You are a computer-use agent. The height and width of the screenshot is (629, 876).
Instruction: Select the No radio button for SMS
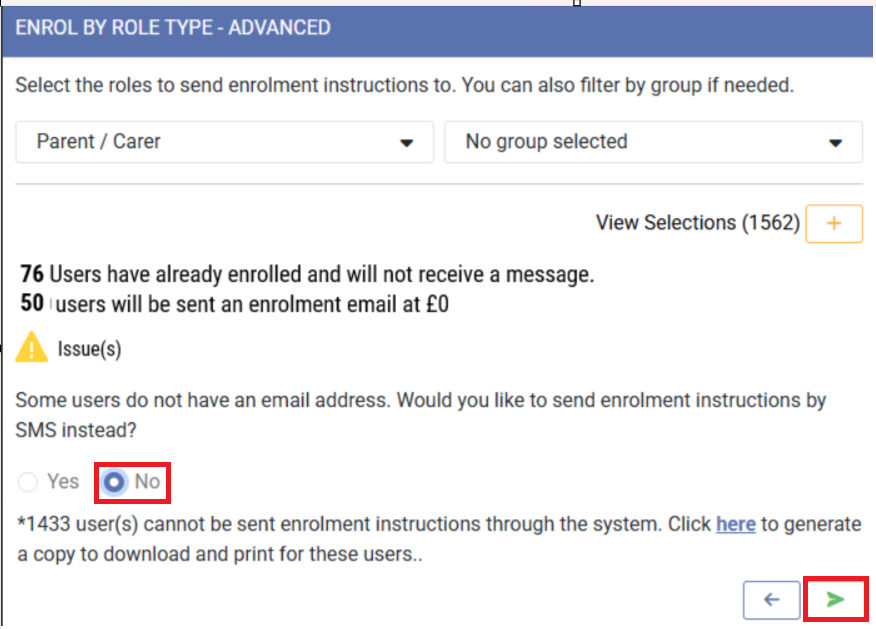click(115, 482)
